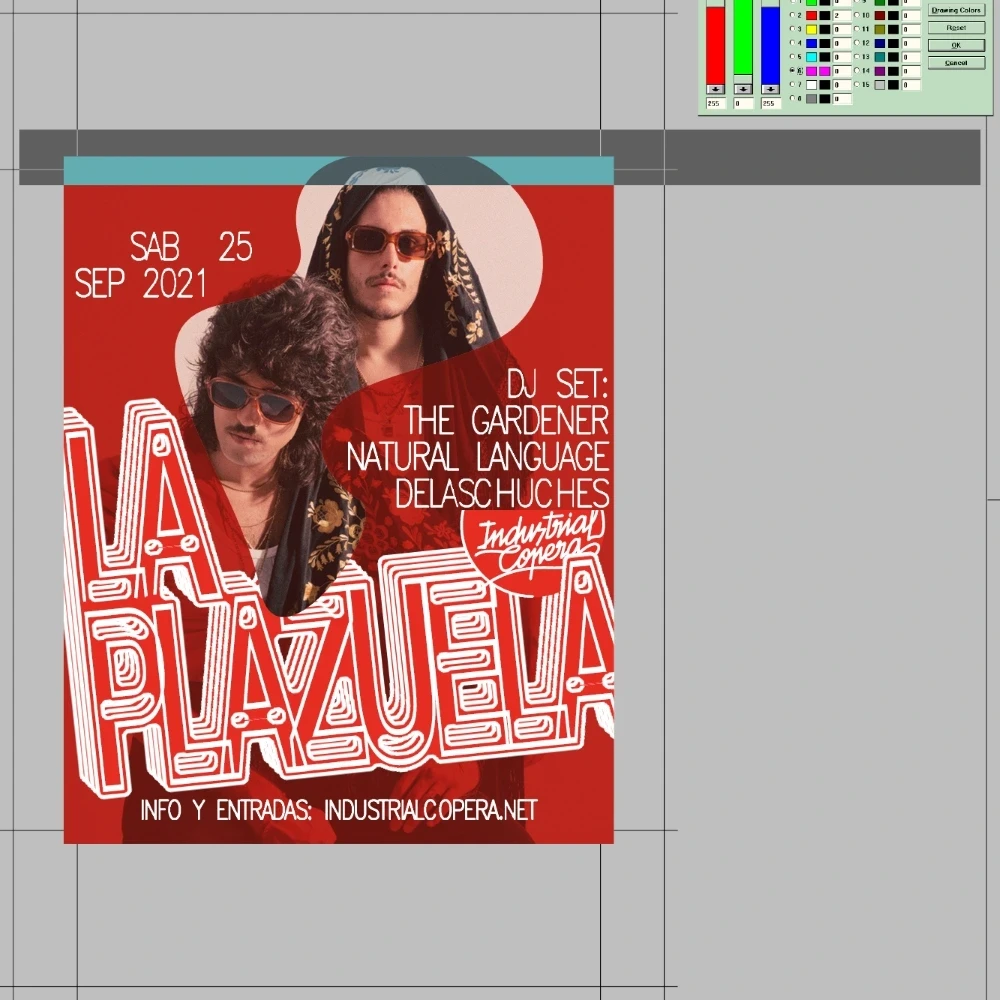The image size is (1000, 1000).
Task: Click the red swatch in row 2
Action: click(811, 15)
